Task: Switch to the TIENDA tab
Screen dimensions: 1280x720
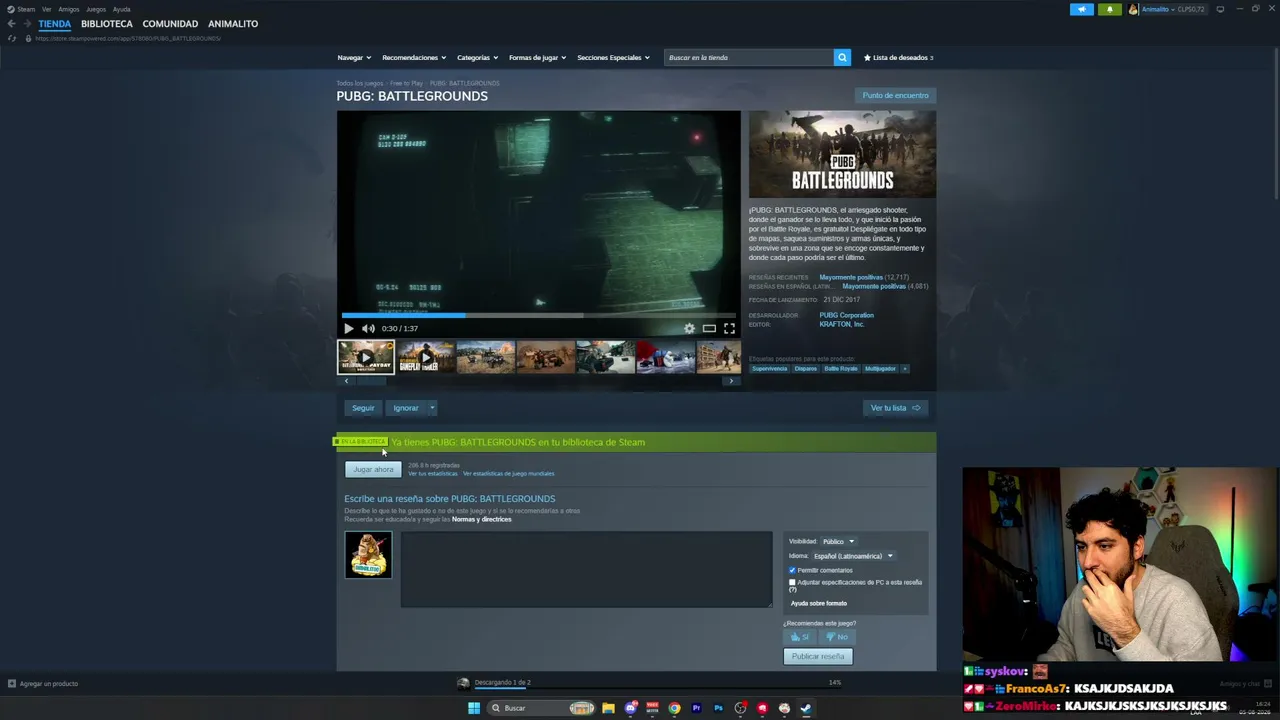Action: (x=55, y=24)
